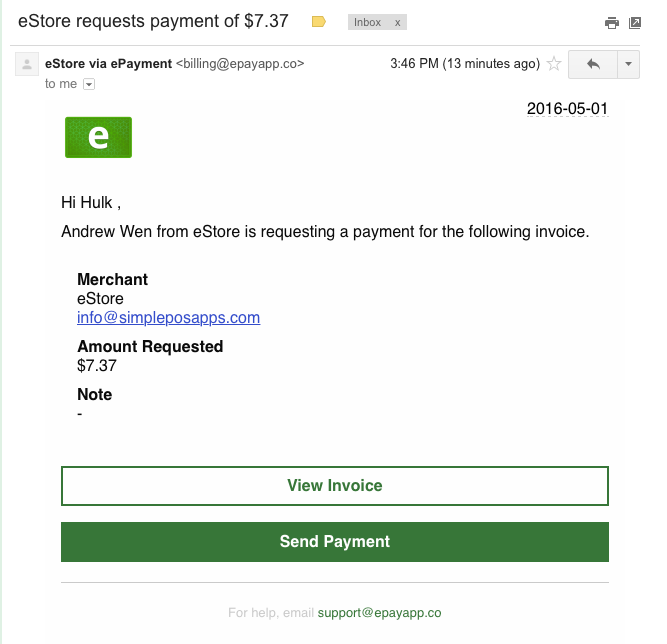Reply using the arrow button

pos(593,64)
